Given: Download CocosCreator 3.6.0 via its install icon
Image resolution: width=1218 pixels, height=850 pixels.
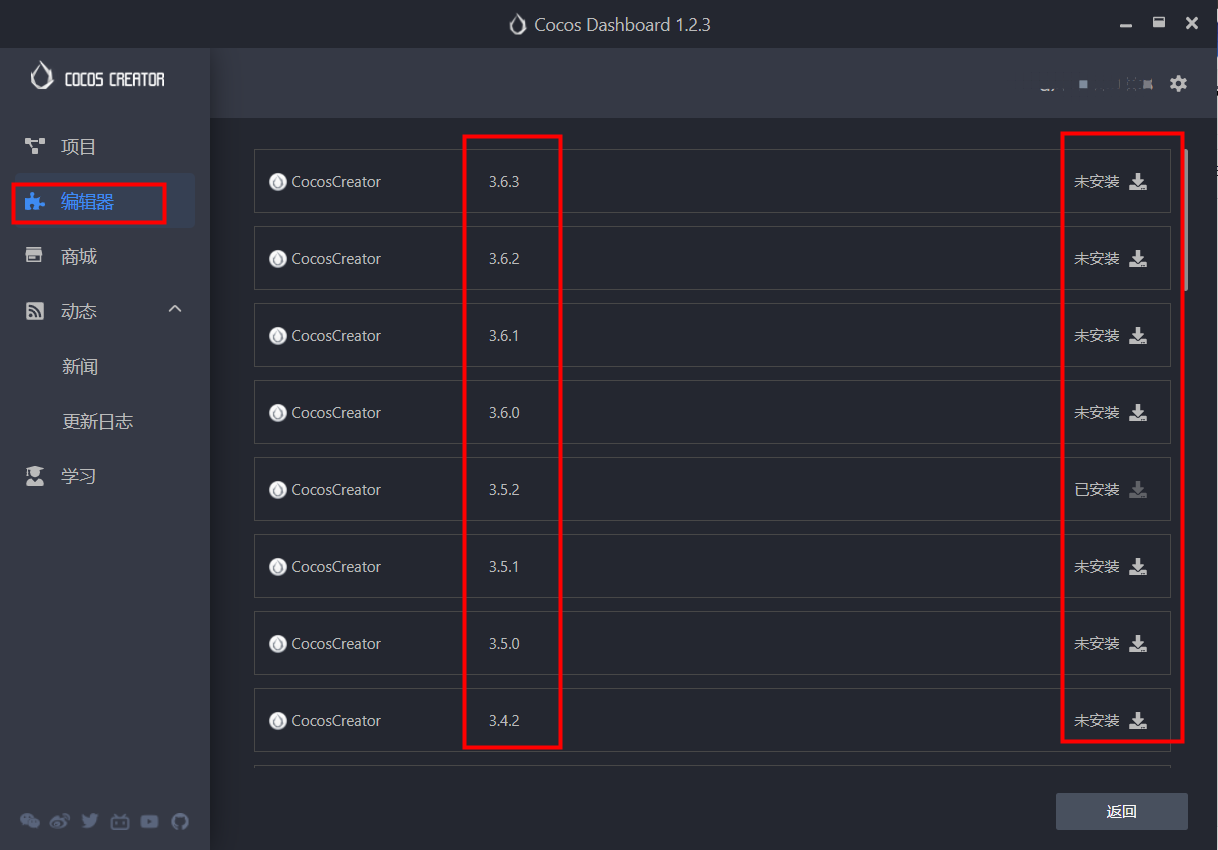Looking at the screenshot, I should [1138, 413].
